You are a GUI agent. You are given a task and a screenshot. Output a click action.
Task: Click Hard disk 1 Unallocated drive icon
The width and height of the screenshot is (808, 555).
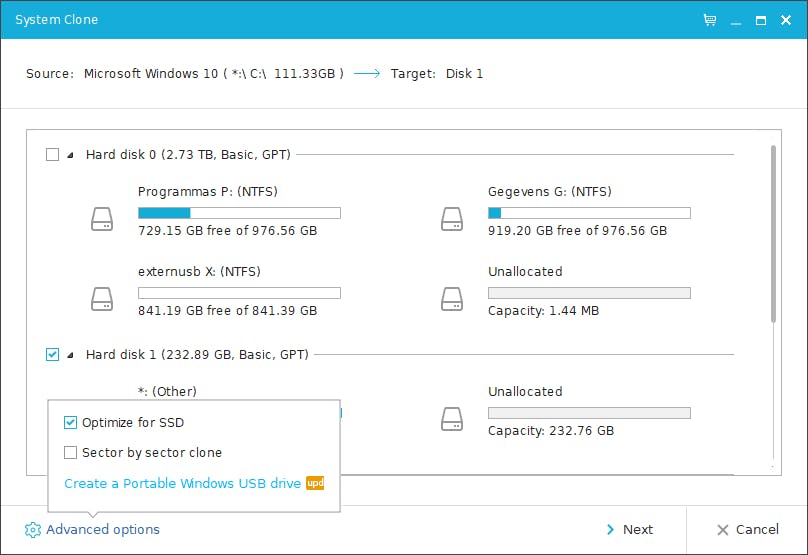point(452,418)
